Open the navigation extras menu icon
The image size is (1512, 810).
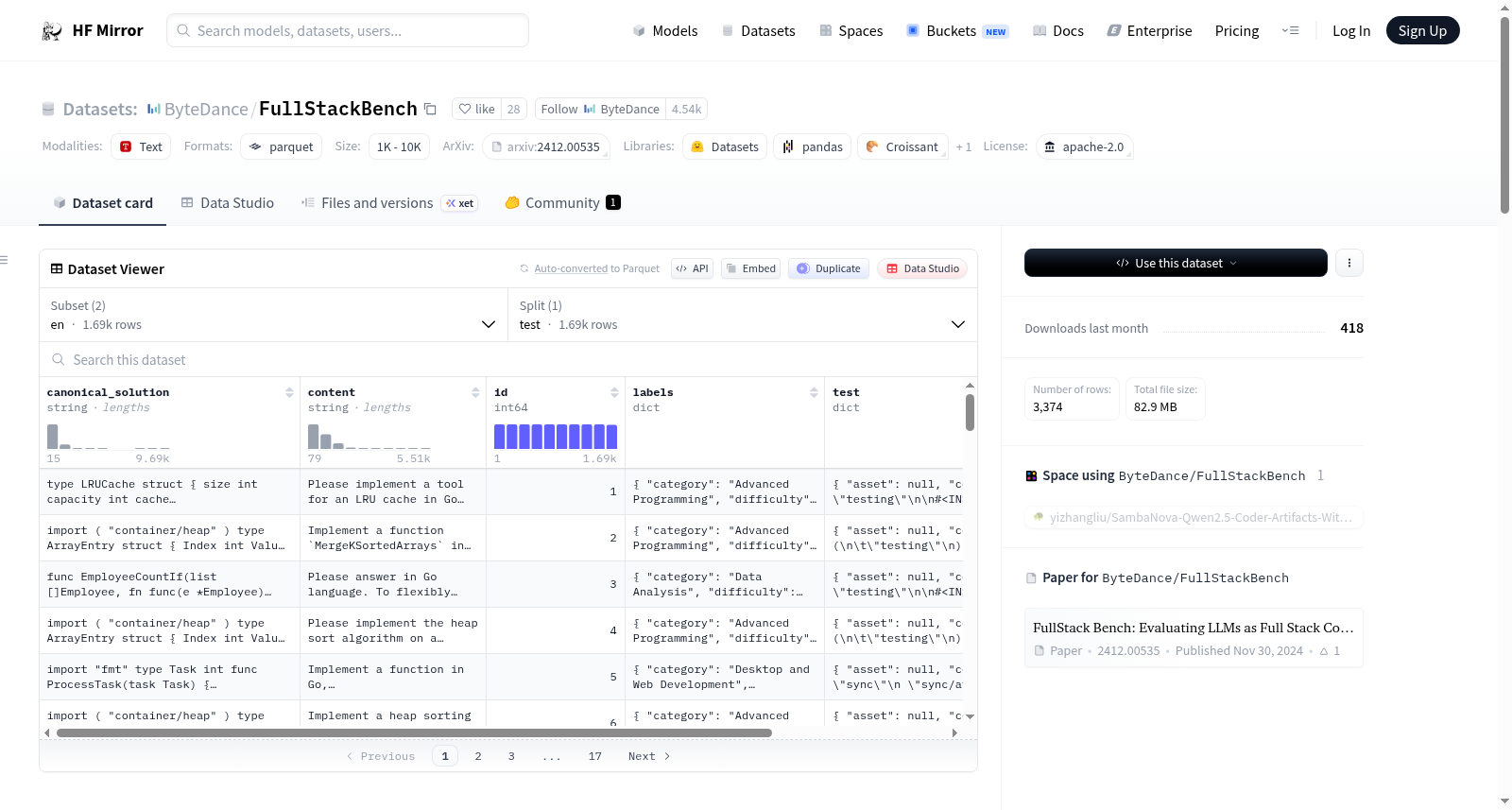pyautogui.click(x=1290, y=30)
